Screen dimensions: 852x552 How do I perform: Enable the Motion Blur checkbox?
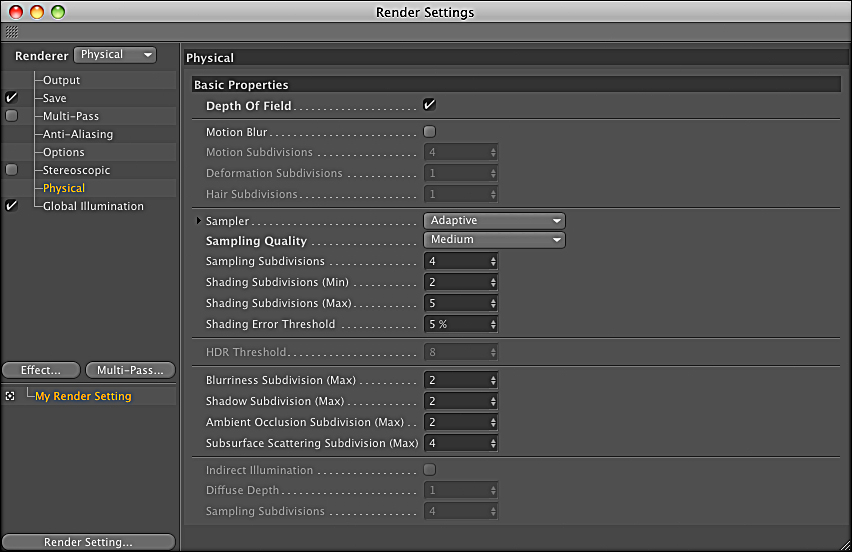click(430, 132)
